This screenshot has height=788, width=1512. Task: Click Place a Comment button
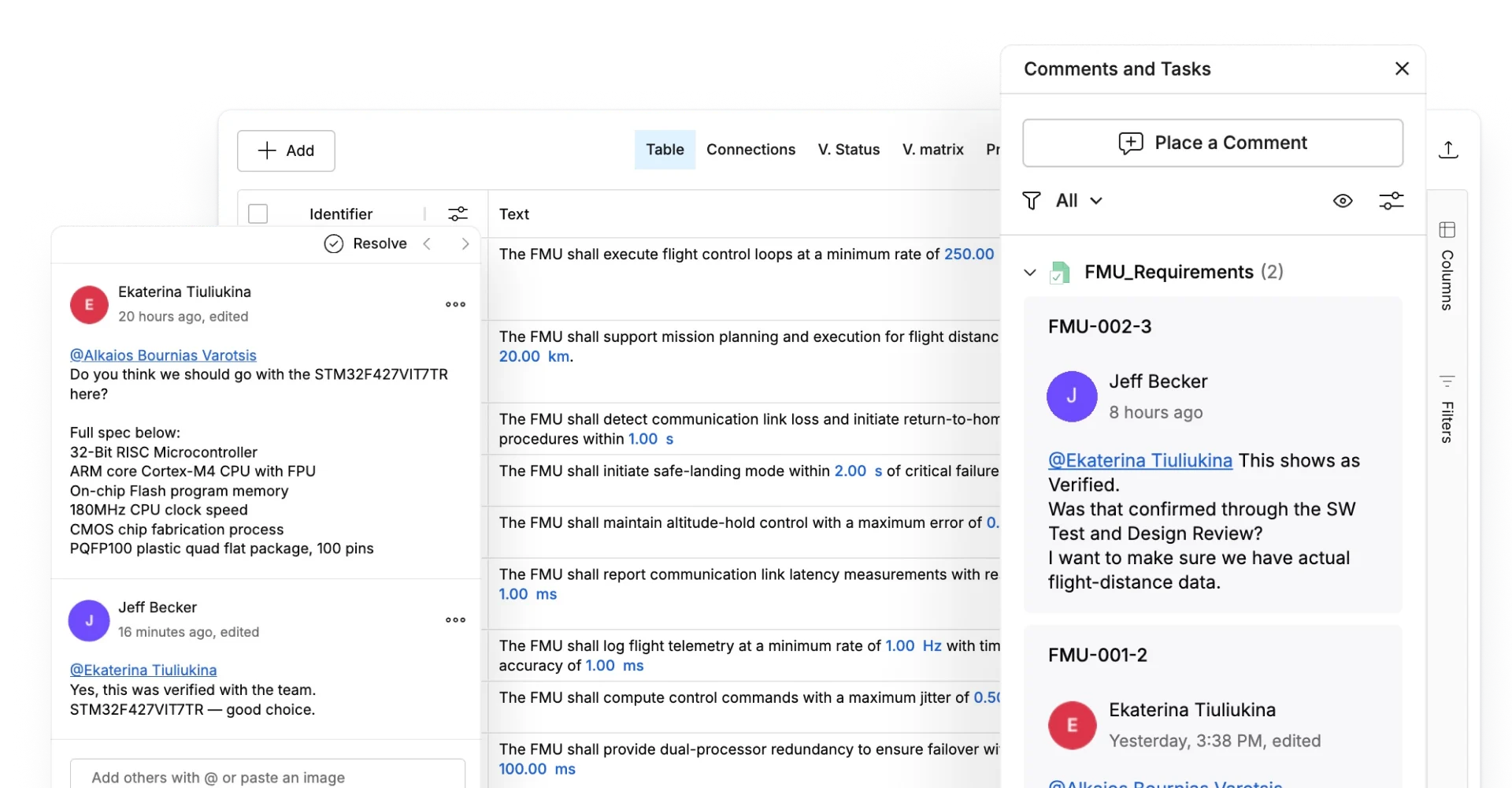(x=1213, y=143)
